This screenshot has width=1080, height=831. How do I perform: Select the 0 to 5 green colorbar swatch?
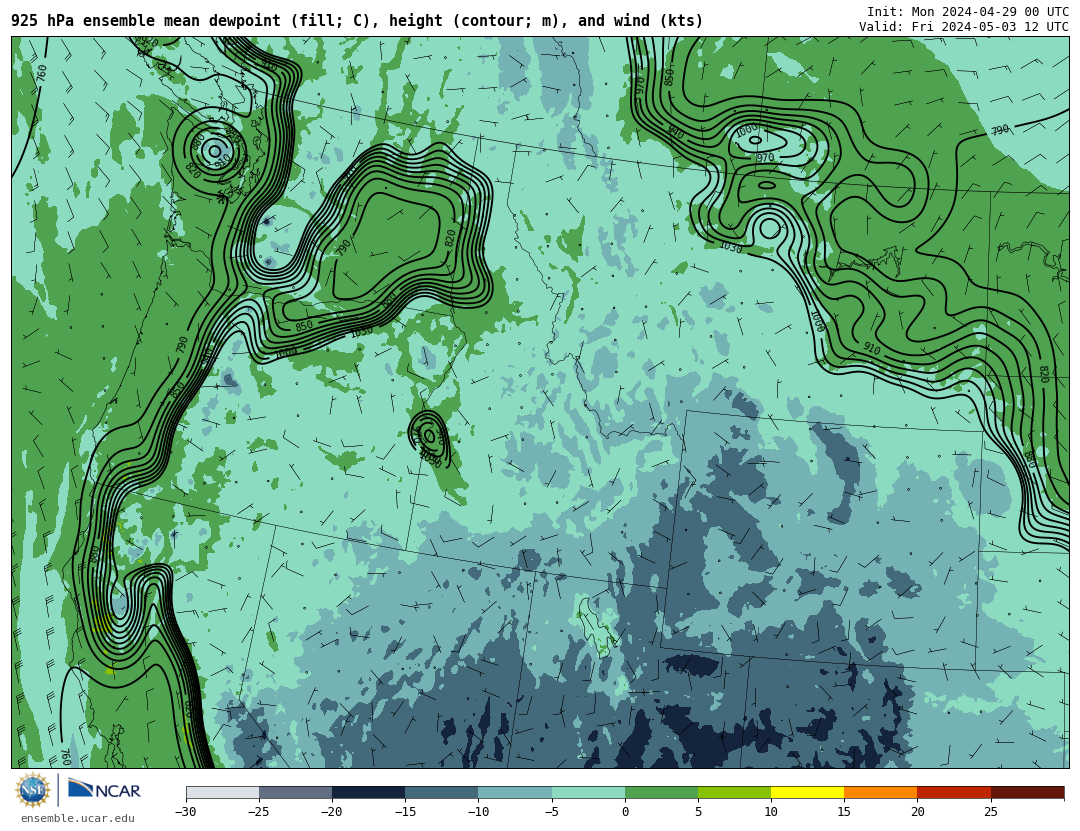(x=661, y=792)
